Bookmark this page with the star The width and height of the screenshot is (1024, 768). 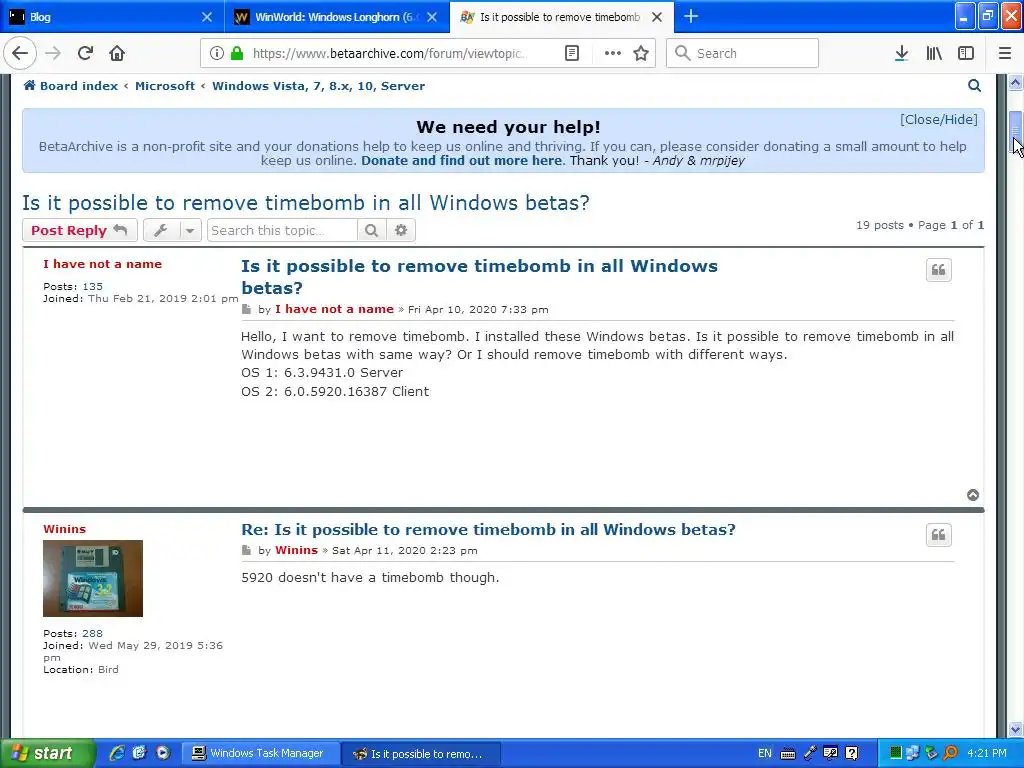click(x=641, y=53)
